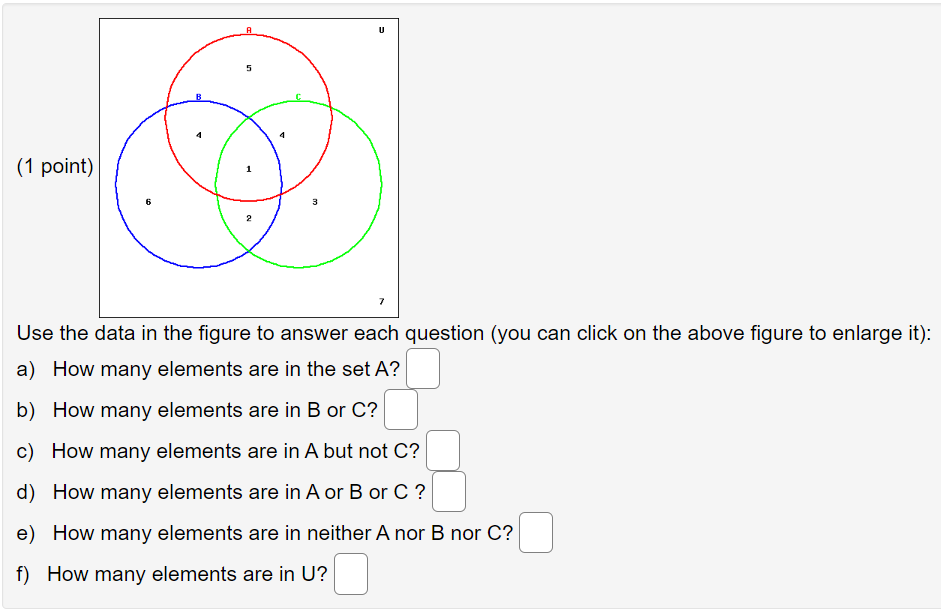Click the number 3 in the green circle

[314, 202]
